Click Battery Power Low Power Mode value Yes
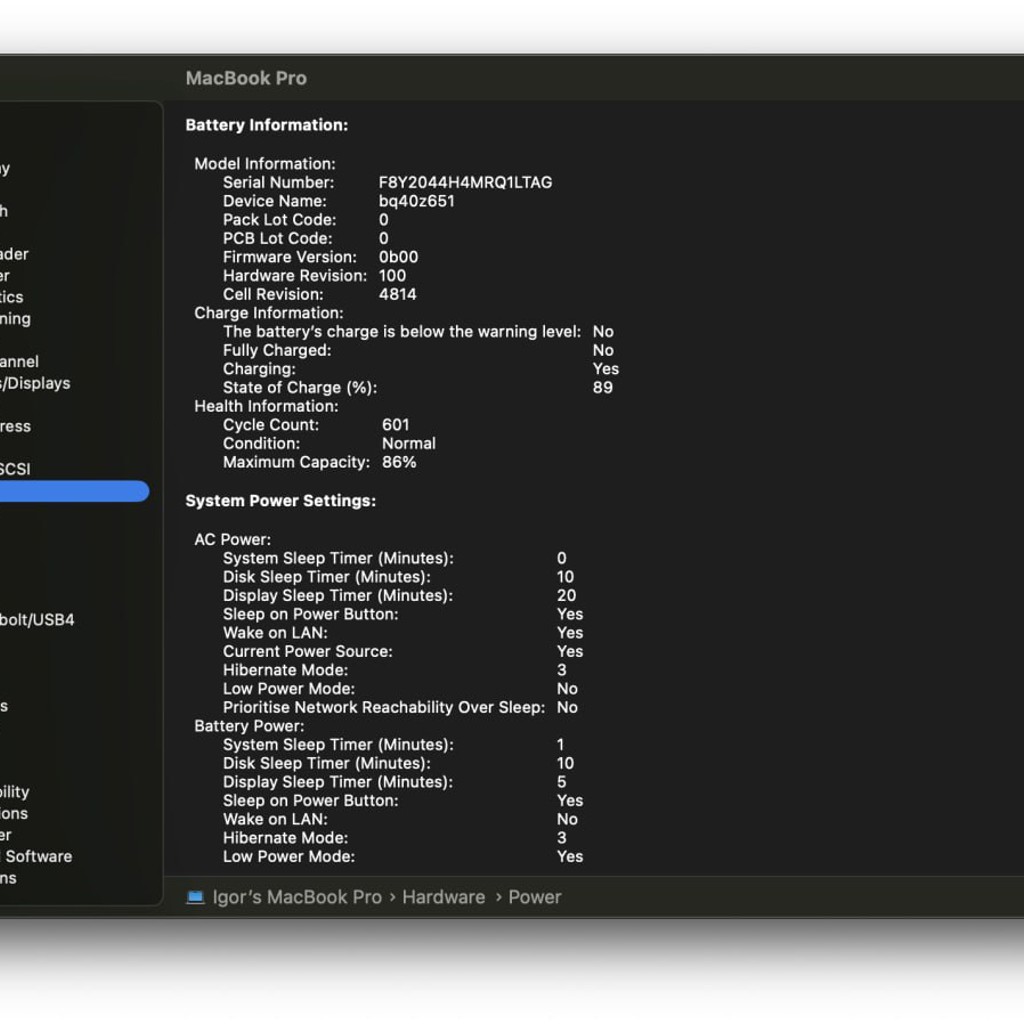 569,856
